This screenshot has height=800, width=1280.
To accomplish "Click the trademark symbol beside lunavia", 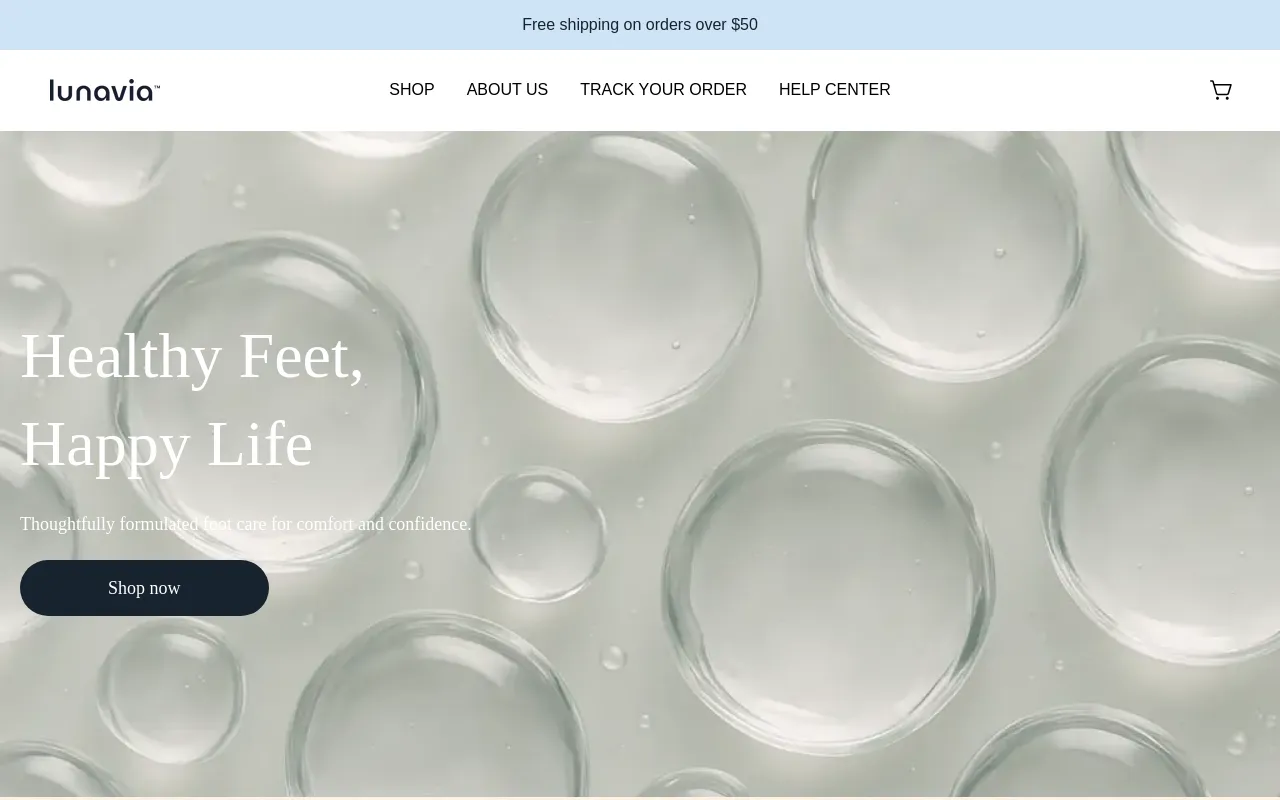I will 157,85.
